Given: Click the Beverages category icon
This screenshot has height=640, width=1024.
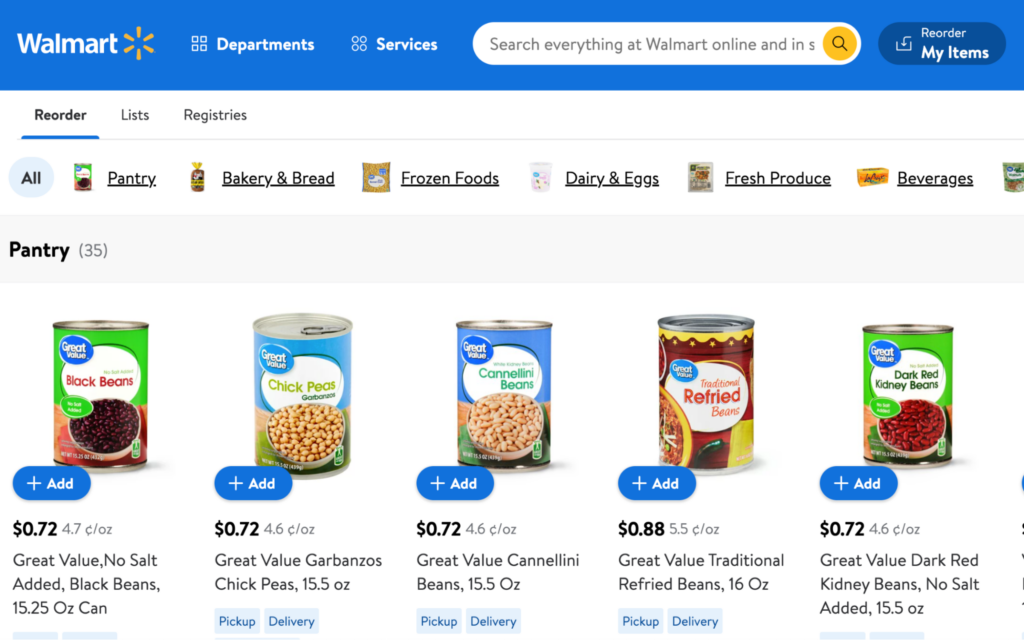Looking at the screenshot, I should 872,178.
